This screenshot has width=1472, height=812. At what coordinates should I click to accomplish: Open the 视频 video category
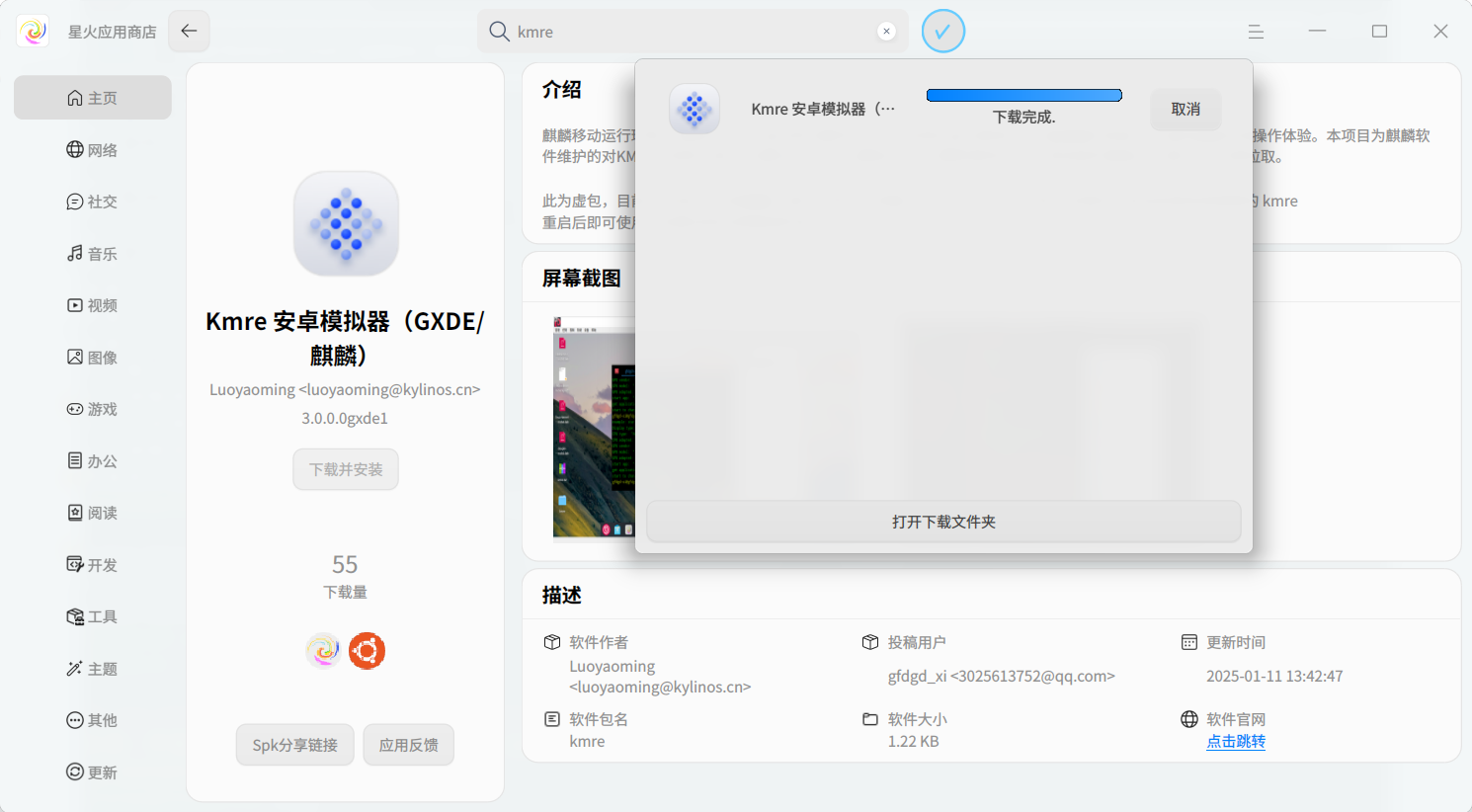(x=93, y=305)
